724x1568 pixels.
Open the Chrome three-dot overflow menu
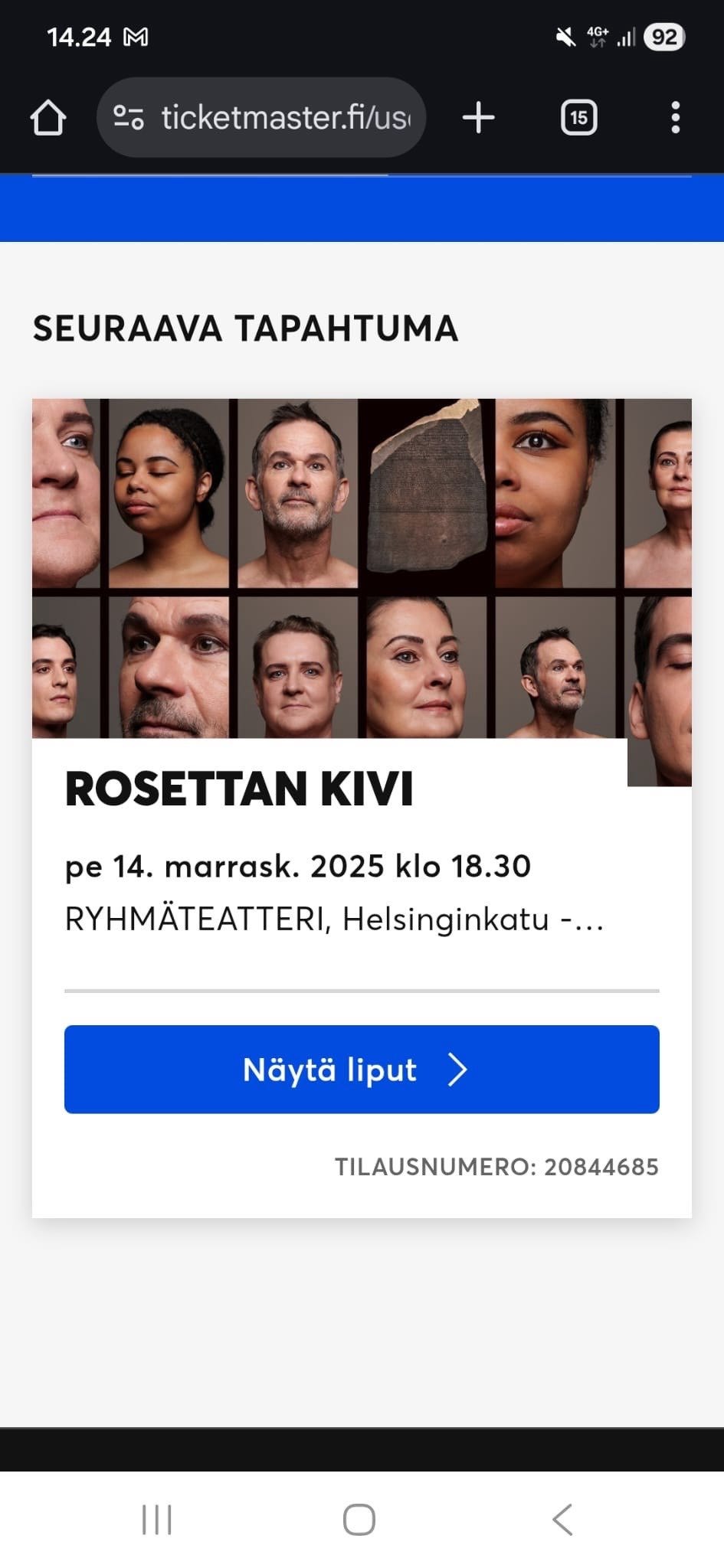point(675,116)
